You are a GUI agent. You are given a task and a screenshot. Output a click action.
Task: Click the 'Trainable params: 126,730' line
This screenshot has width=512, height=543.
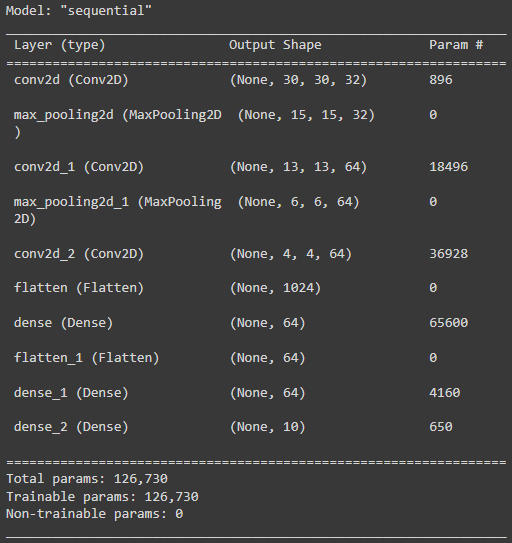tap(103, 497)
